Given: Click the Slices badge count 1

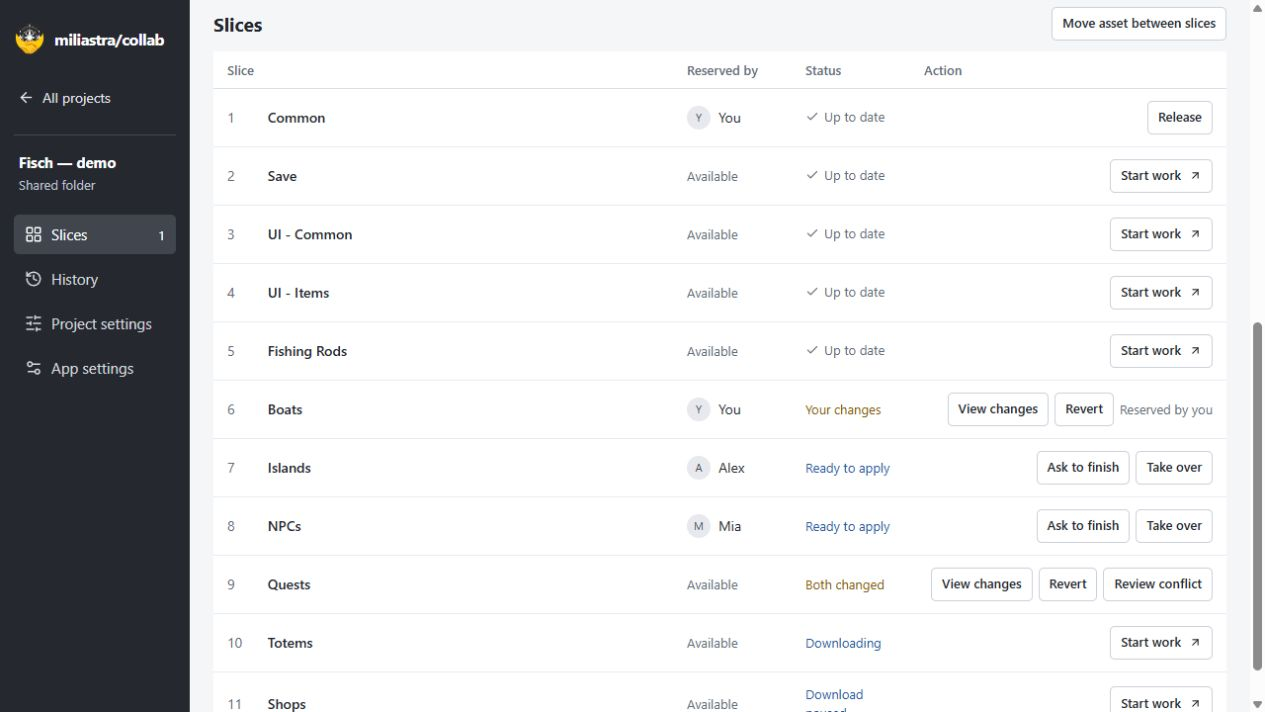Looking at the screenshot, I should tap(161, 236).
